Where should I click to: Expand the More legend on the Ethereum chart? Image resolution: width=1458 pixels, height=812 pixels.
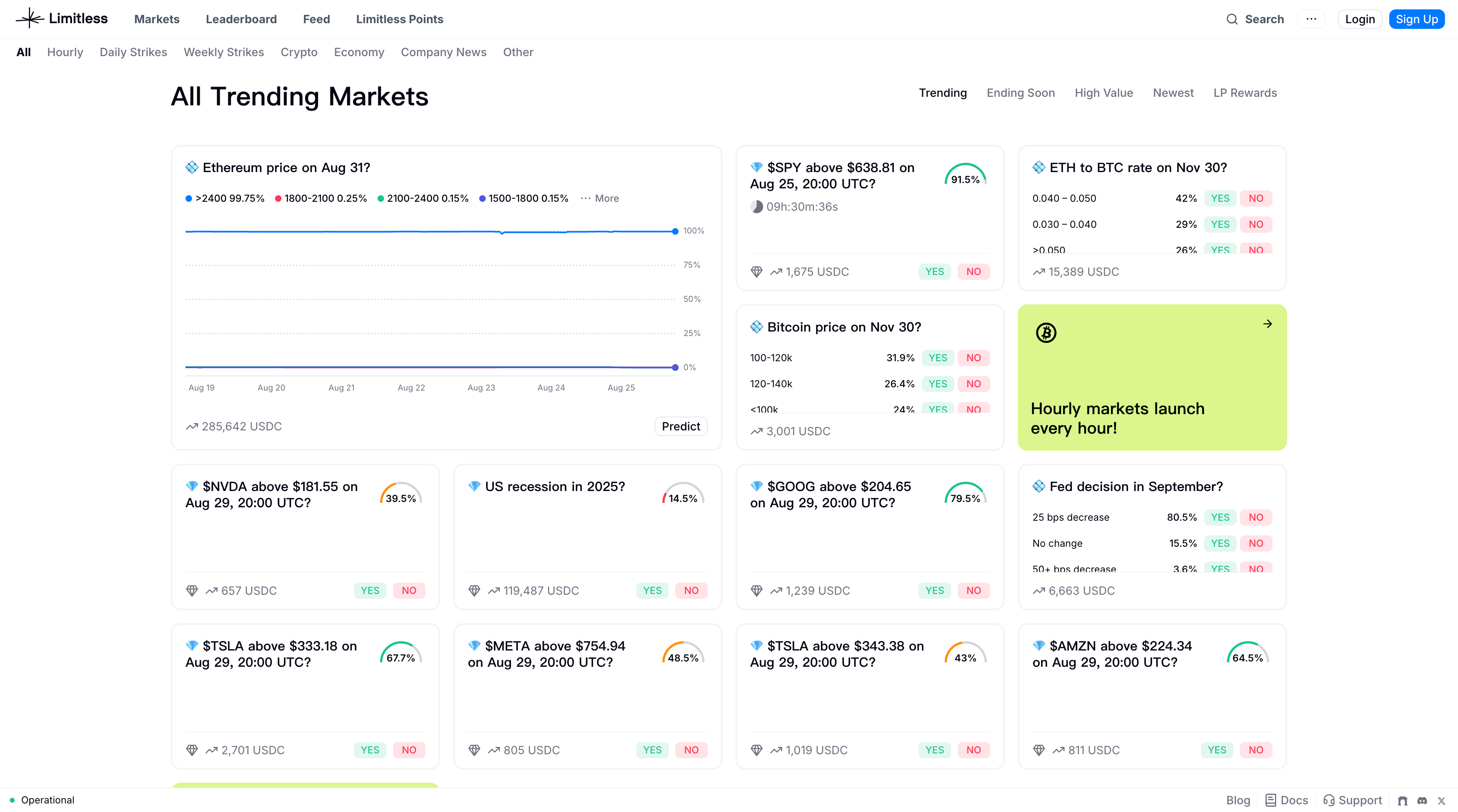click(600, 198)
